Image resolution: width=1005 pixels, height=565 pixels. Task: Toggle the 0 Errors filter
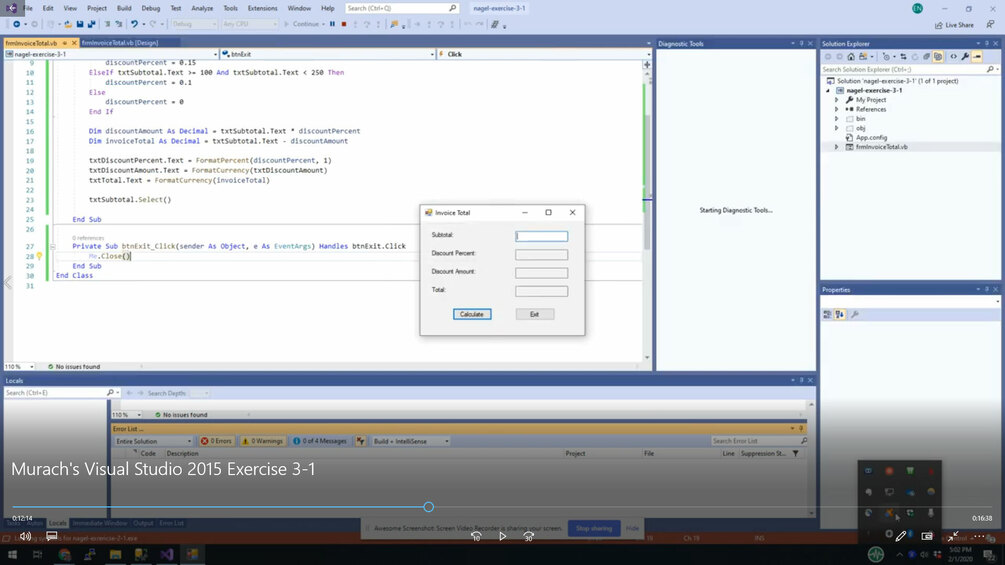coord(217,441)
